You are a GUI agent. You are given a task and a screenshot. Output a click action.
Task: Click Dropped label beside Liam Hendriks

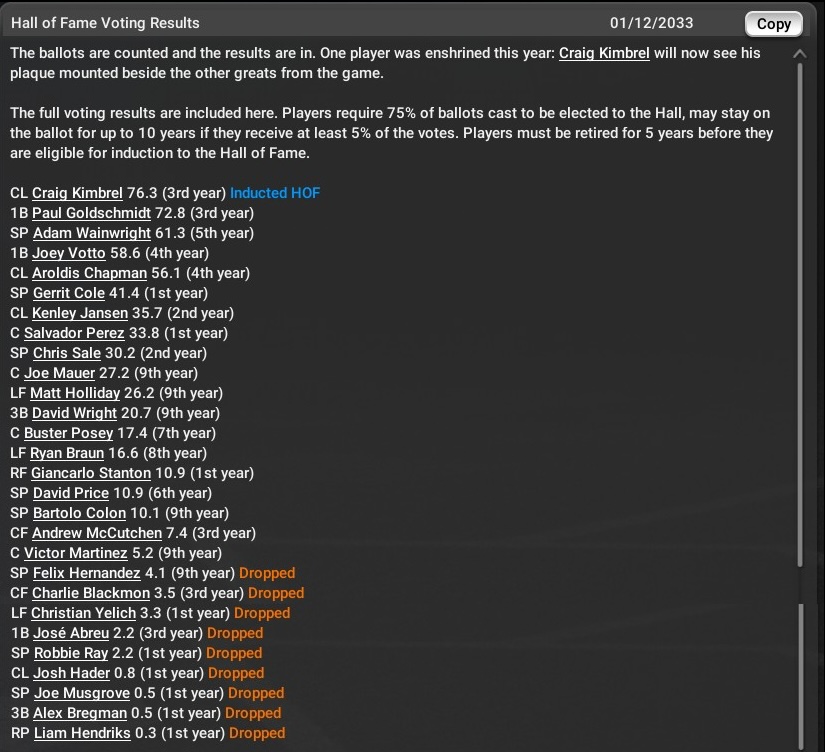(257, 733)
